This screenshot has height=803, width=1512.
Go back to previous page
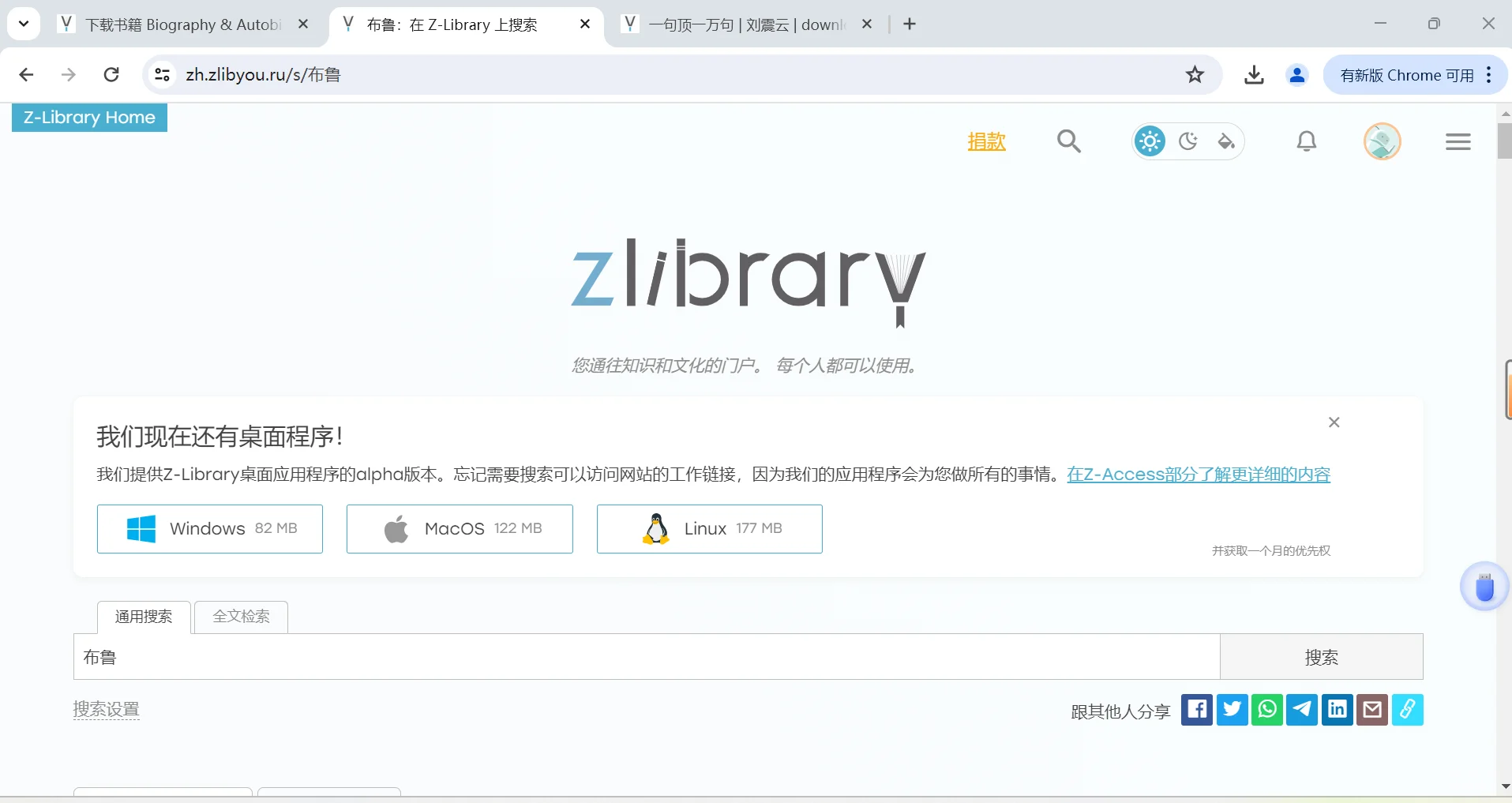(x=26, y=75)
